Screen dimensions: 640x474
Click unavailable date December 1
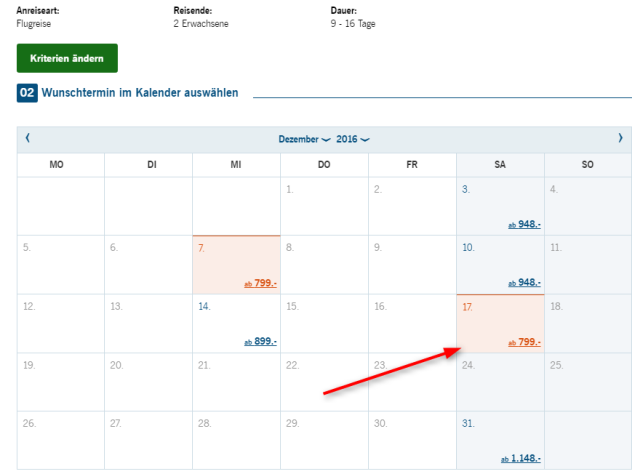[x=324, y=205]
